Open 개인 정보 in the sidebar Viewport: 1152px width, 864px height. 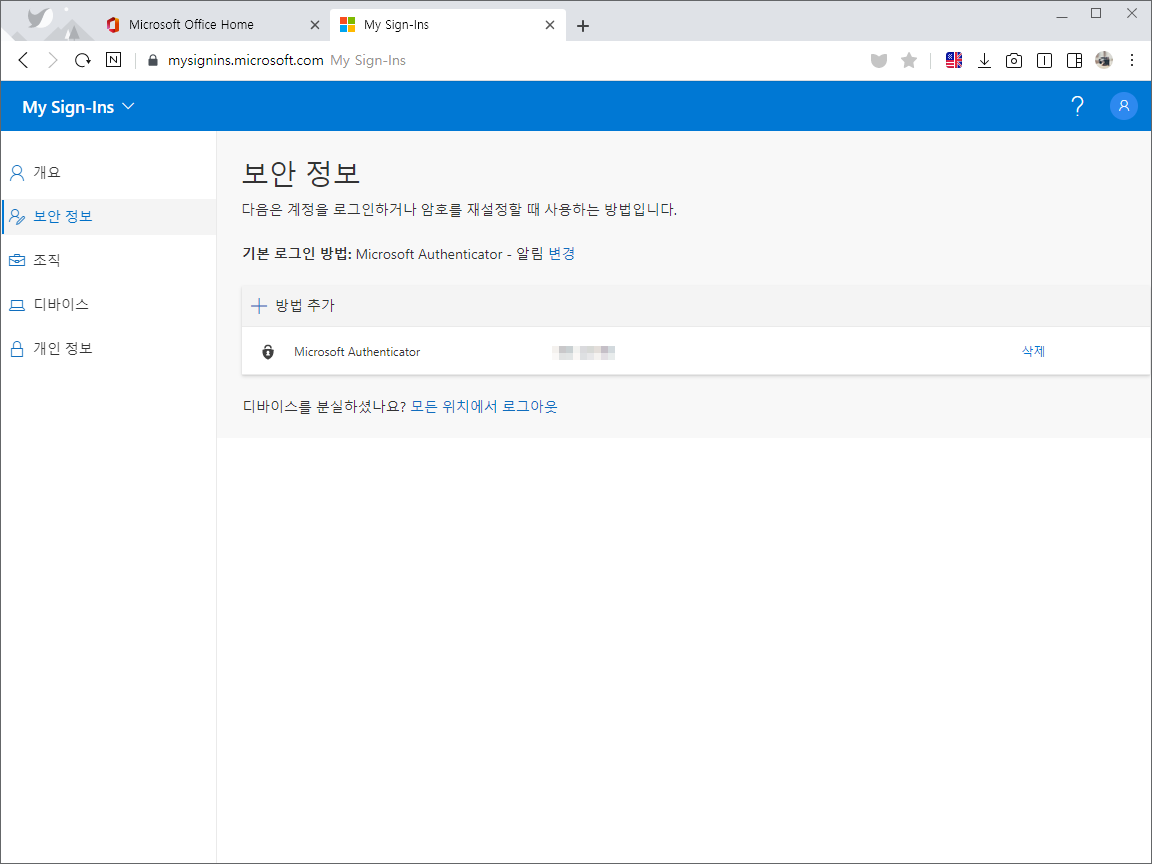[109, 348]
